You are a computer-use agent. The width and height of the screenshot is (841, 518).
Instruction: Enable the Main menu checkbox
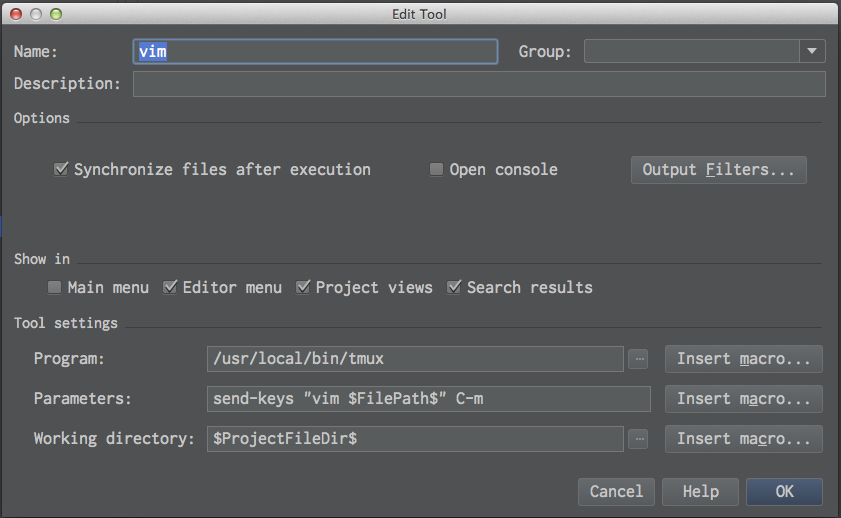point(55,288)
